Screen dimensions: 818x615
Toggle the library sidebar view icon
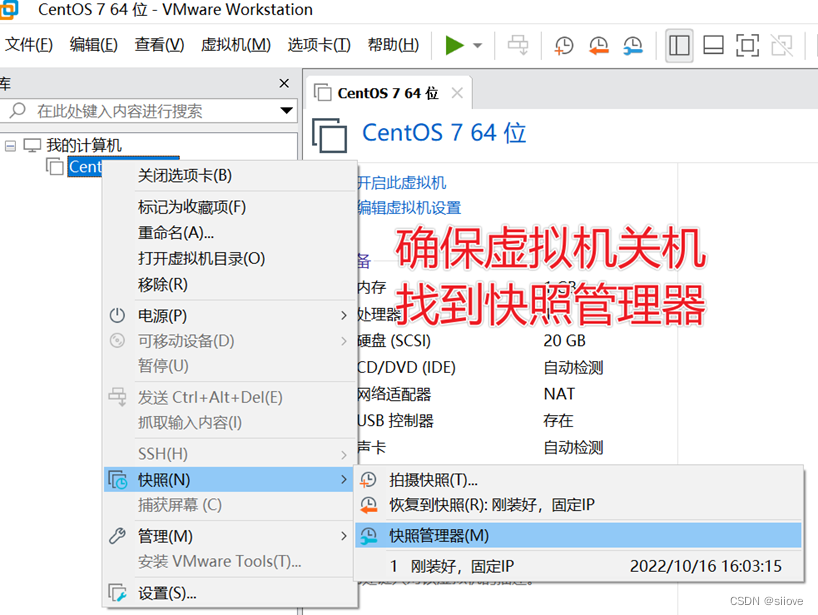click(679, 45)
